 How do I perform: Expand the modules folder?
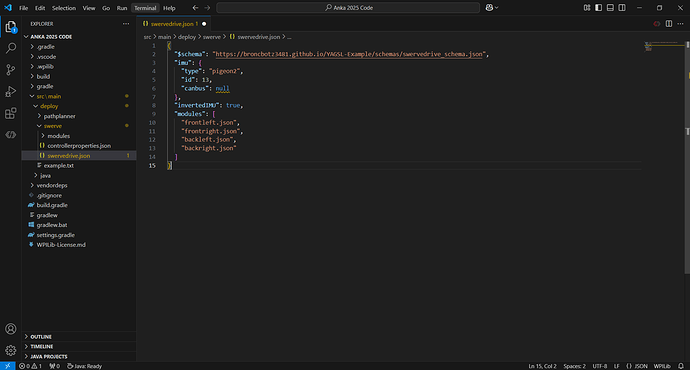coord(59,136)
